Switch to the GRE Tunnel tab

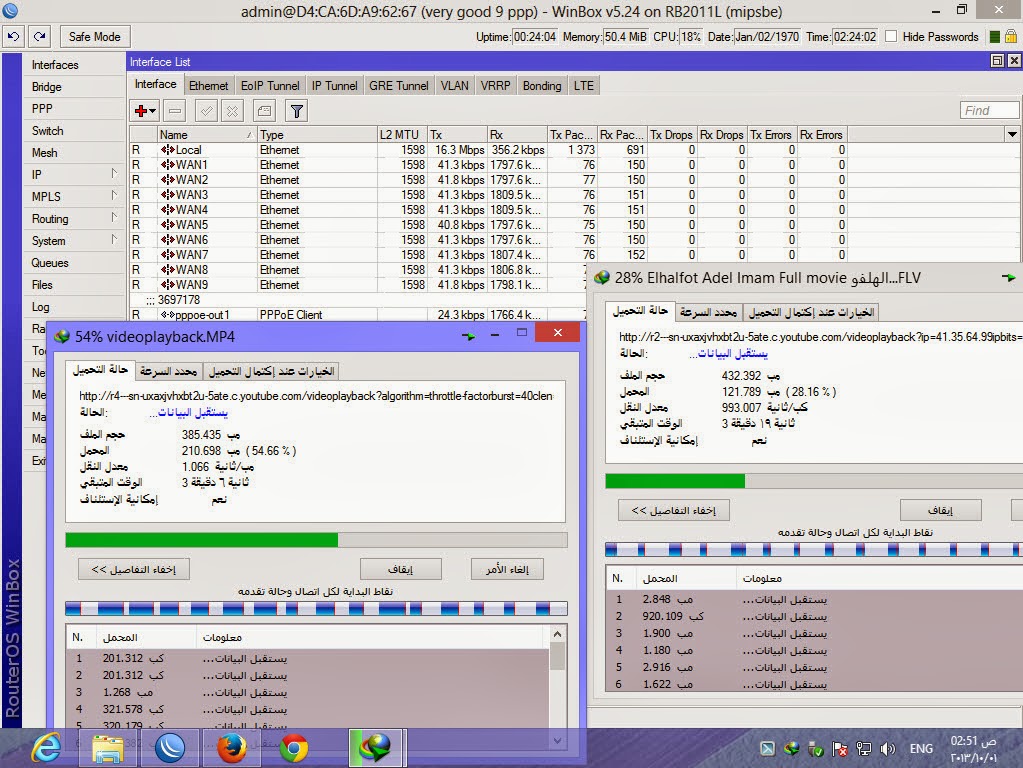click(x=399, y=85)
